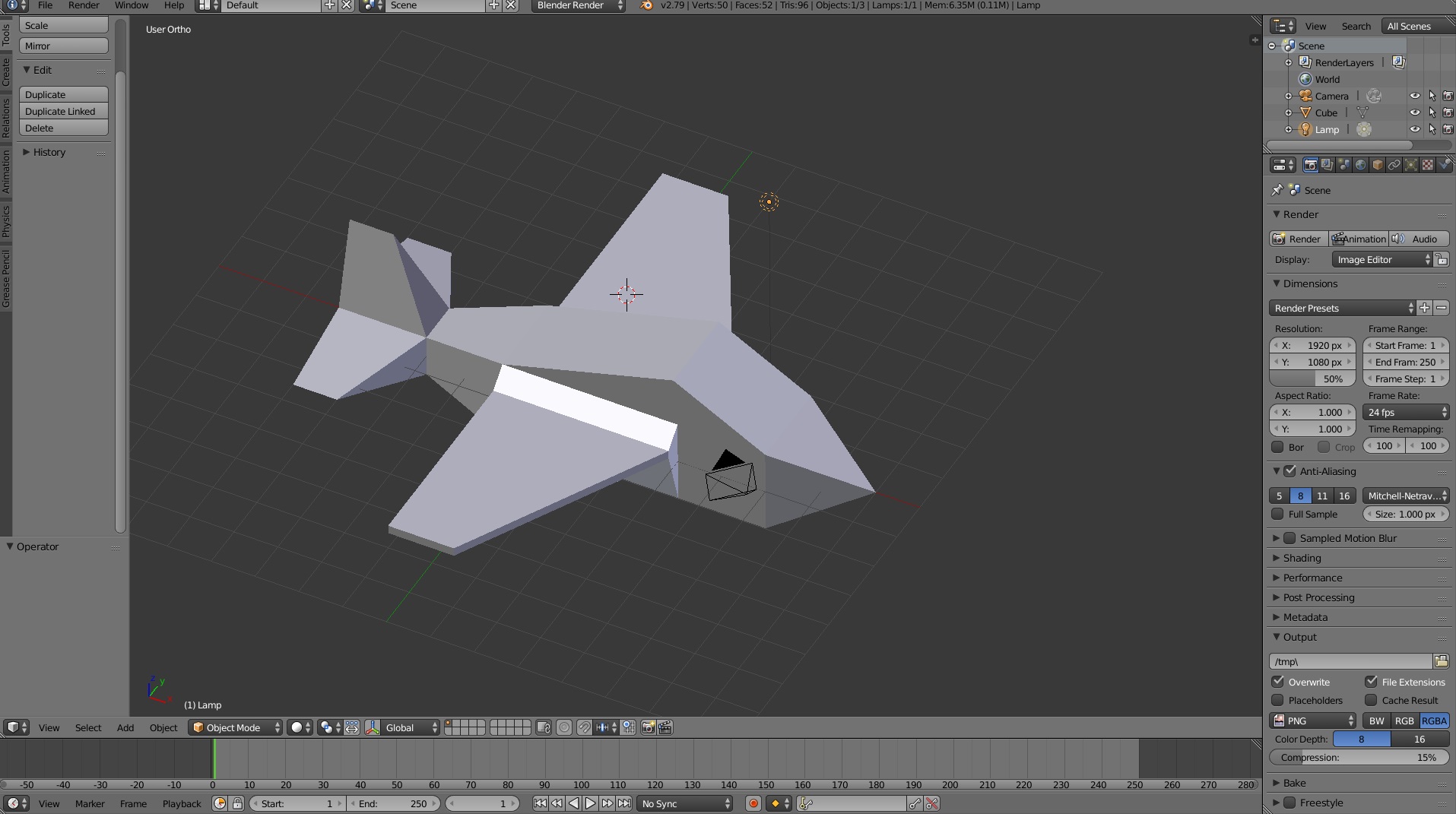The height and width of the screenshot is (814, 1456).
Task: Open the File menu
Action: pos(46,5)
